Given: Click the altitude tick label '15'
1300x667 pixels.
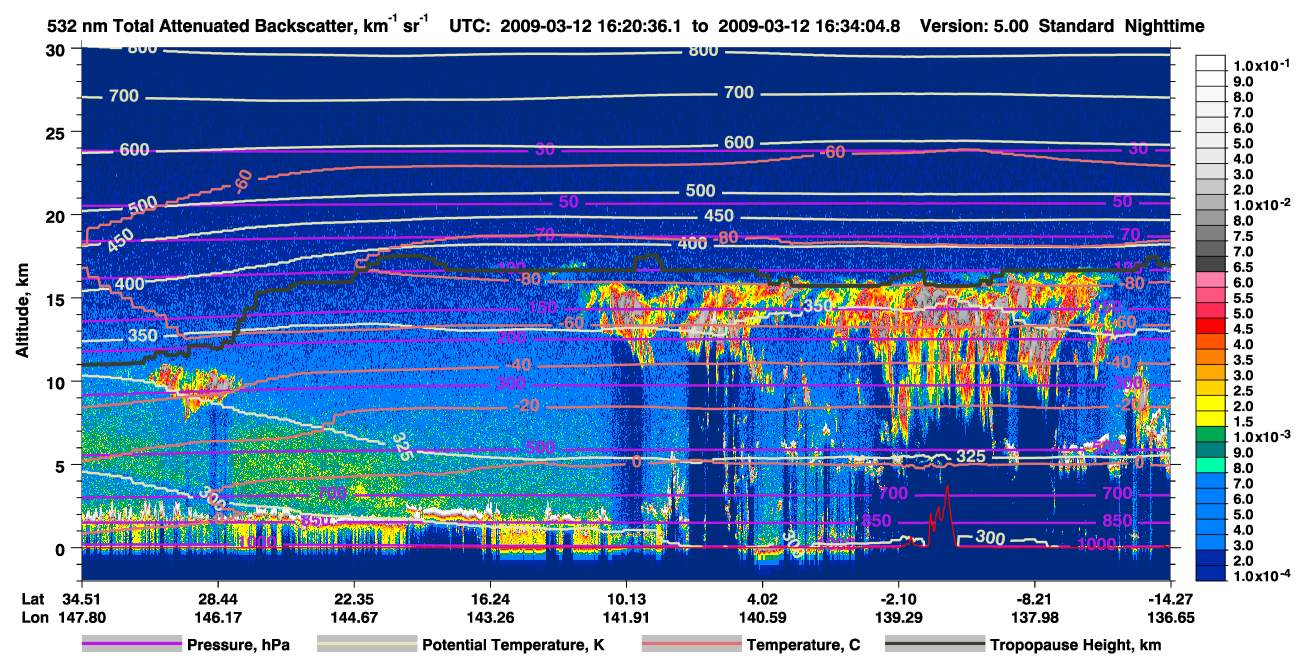Looking at the screenshot, I should pyautogui.click(x=57, y=299).
